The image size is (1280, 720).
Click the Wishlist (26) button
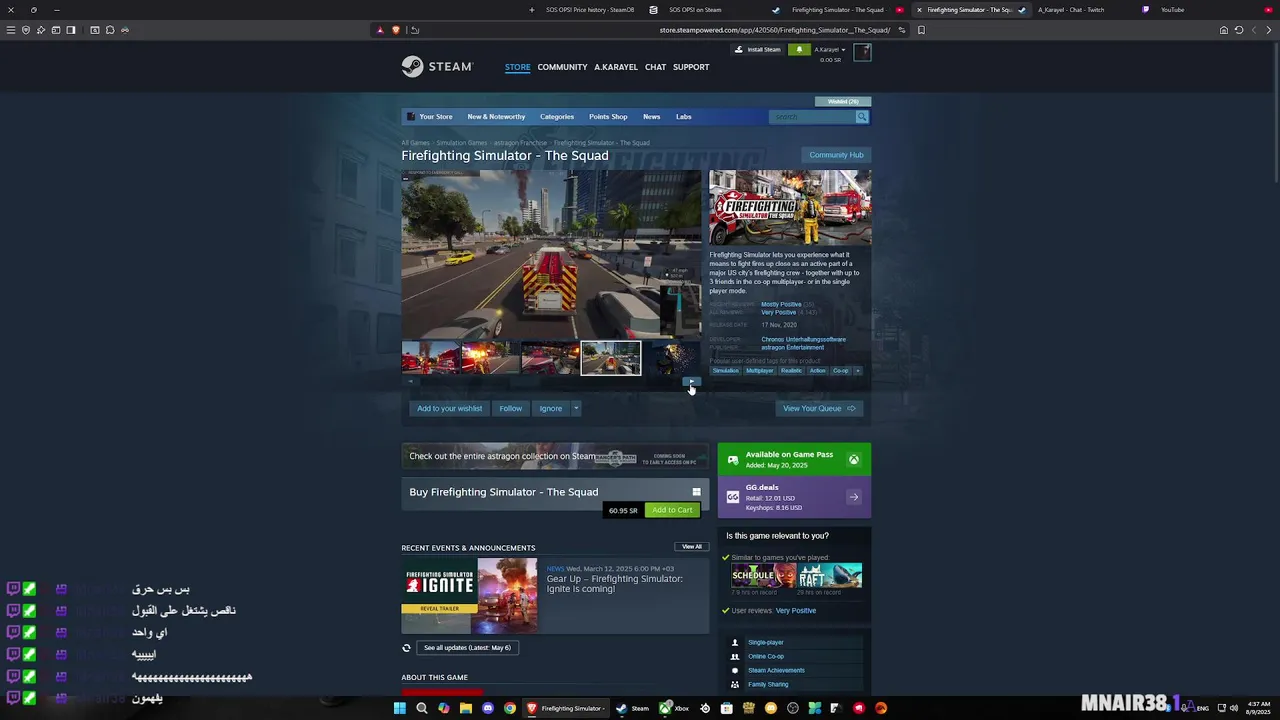point(842,101)
